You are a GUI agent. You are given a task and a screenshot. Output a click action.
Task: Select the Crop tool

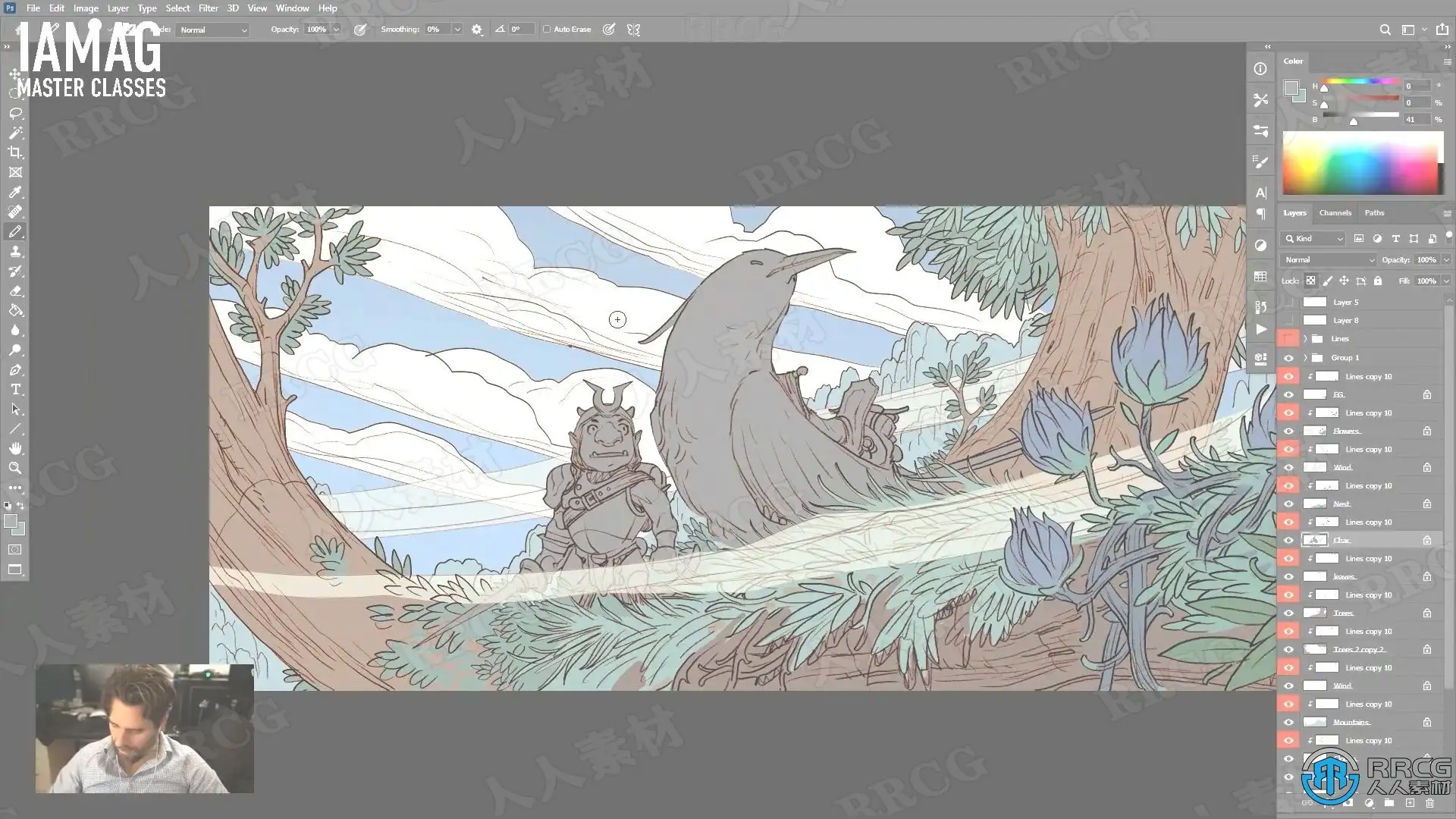point(15,152)
